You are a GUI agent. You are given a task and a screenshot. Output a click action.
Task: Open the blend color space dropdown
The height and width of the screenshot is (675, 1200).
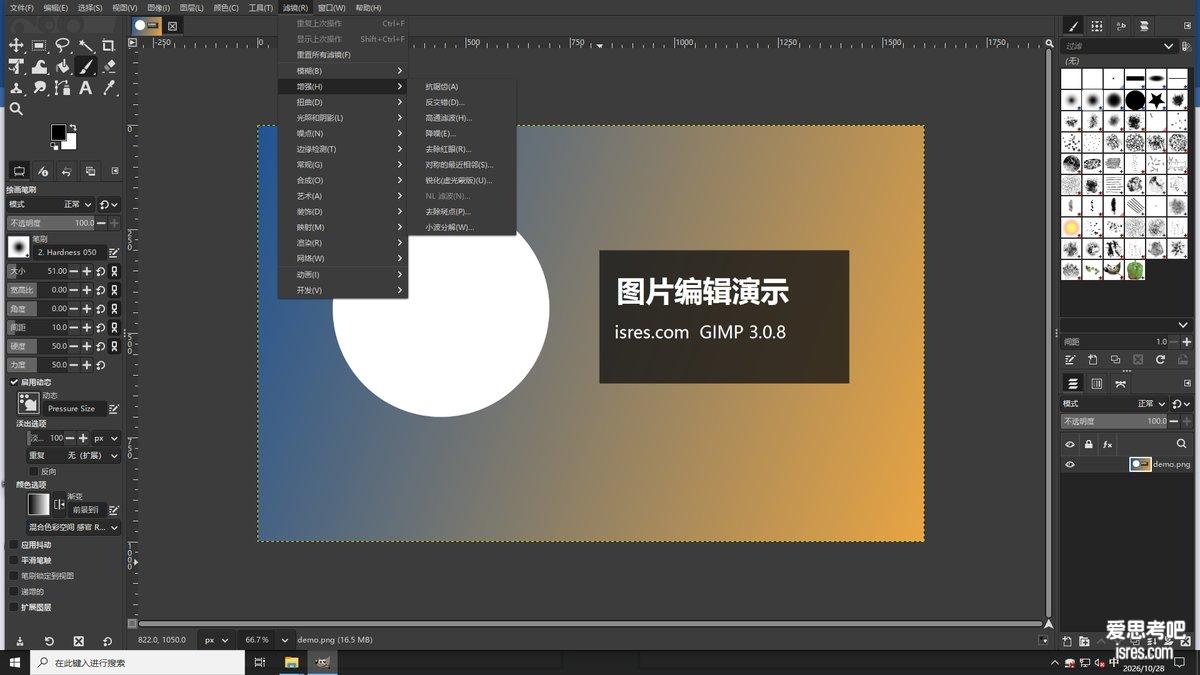click(73, 527)
